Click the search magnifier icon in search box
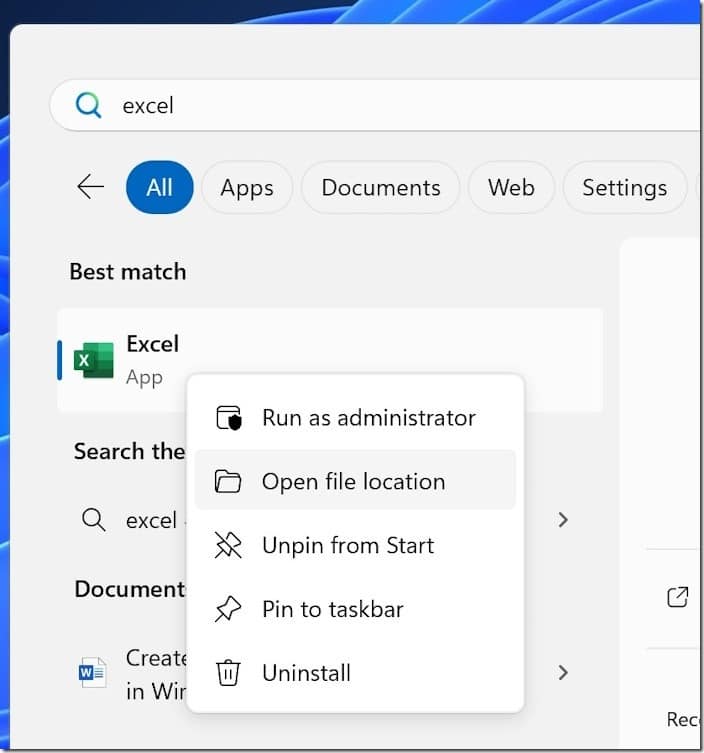 tap(88, 105)
